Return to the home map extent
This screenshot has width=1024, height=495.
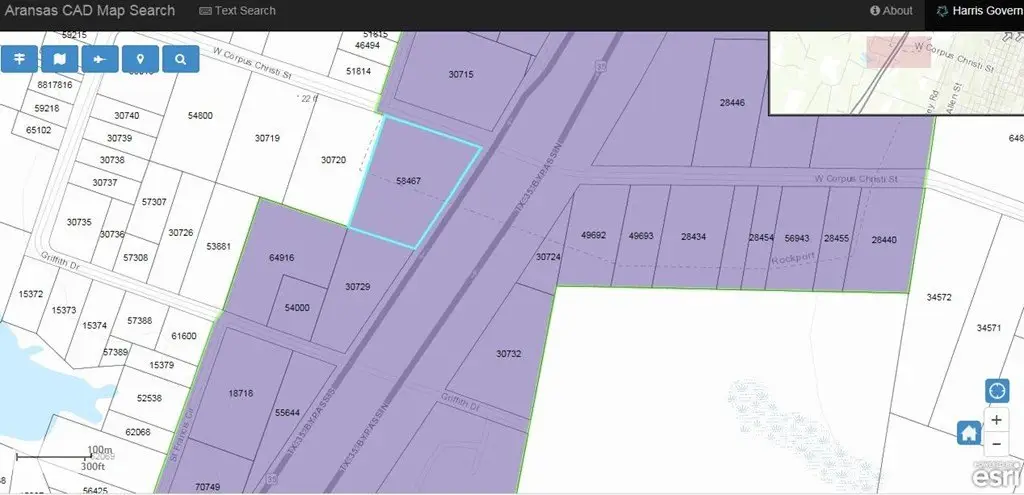click(x=968, y=433)
